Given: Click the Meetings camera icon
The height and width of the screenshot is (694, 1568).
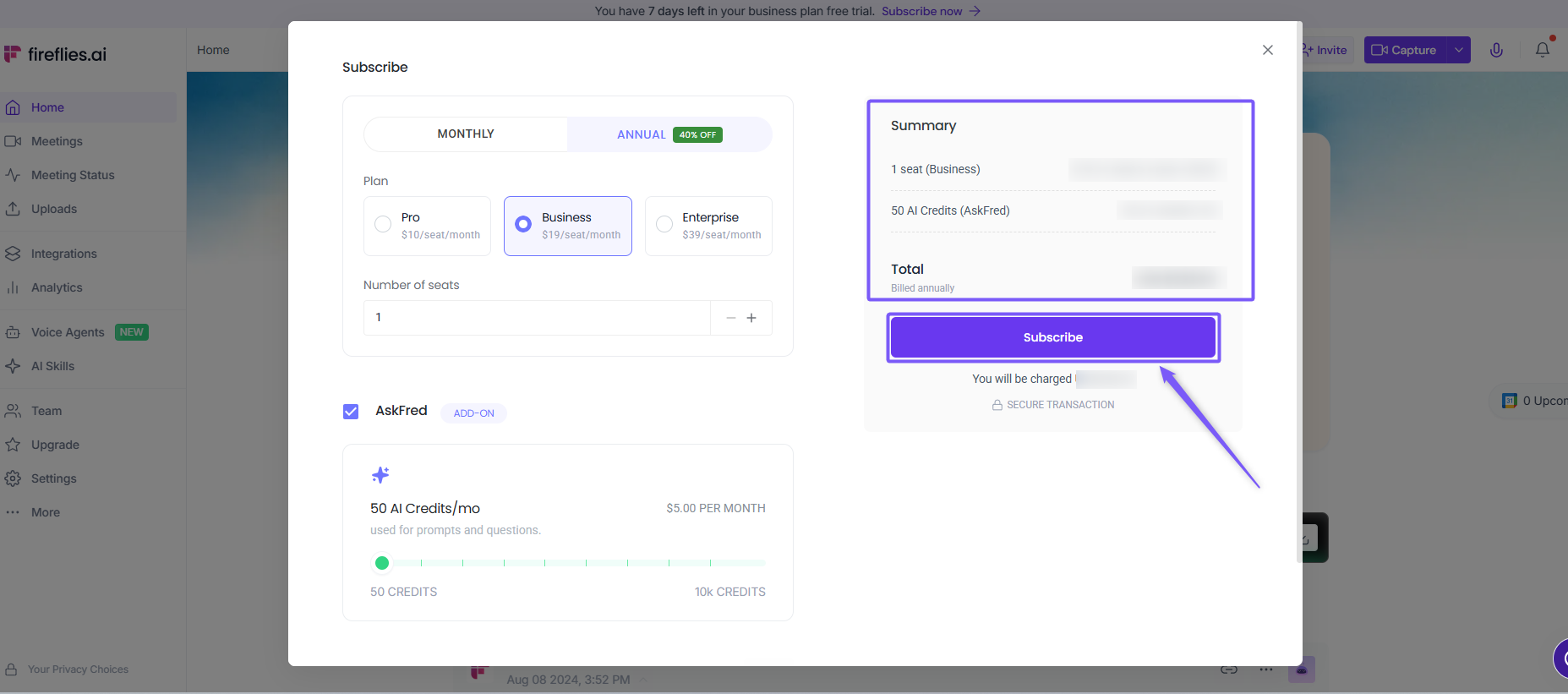Looking at the screenshot, I should (x=13, y=141).
